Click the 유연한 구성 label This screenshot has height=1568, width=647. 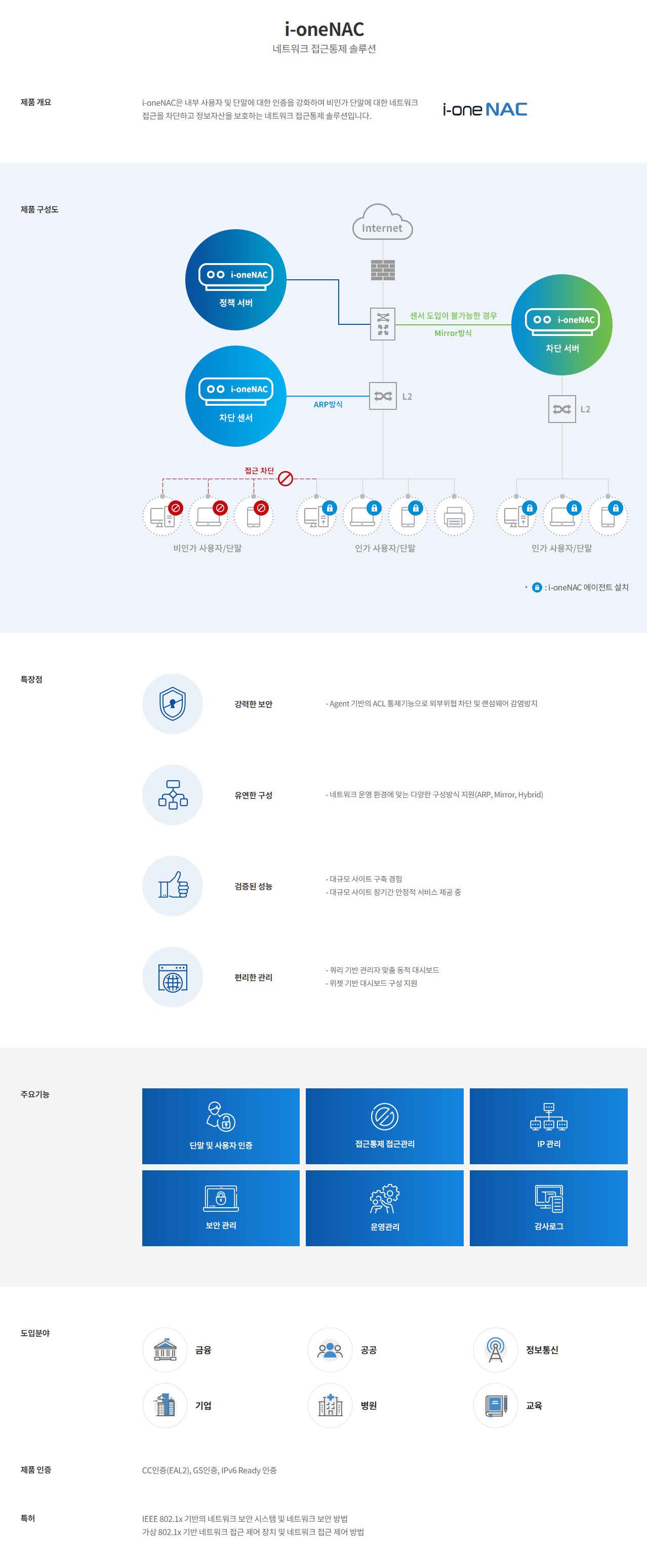[x=254, y=795]
